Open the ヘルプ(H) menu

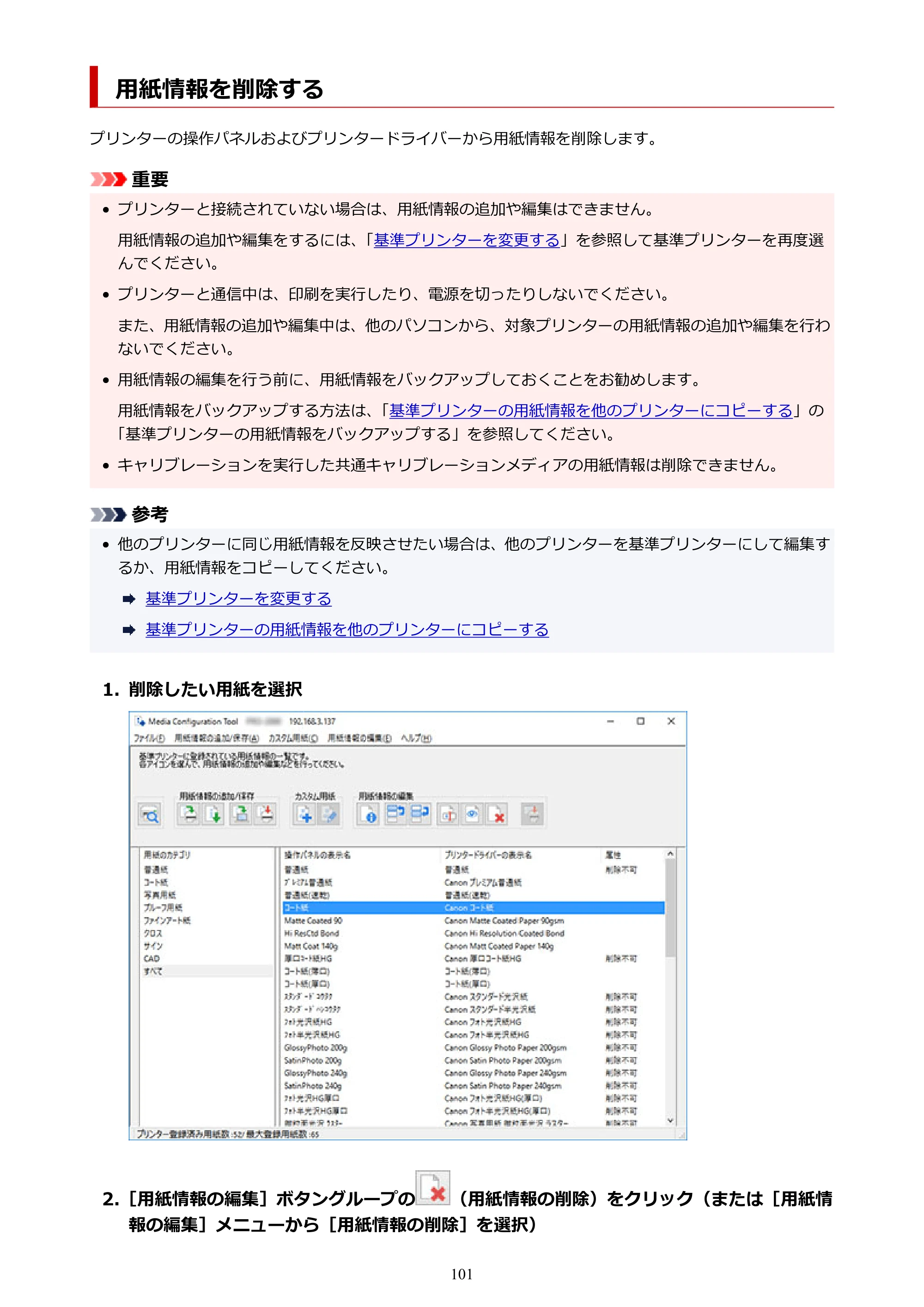click(416, 738)
